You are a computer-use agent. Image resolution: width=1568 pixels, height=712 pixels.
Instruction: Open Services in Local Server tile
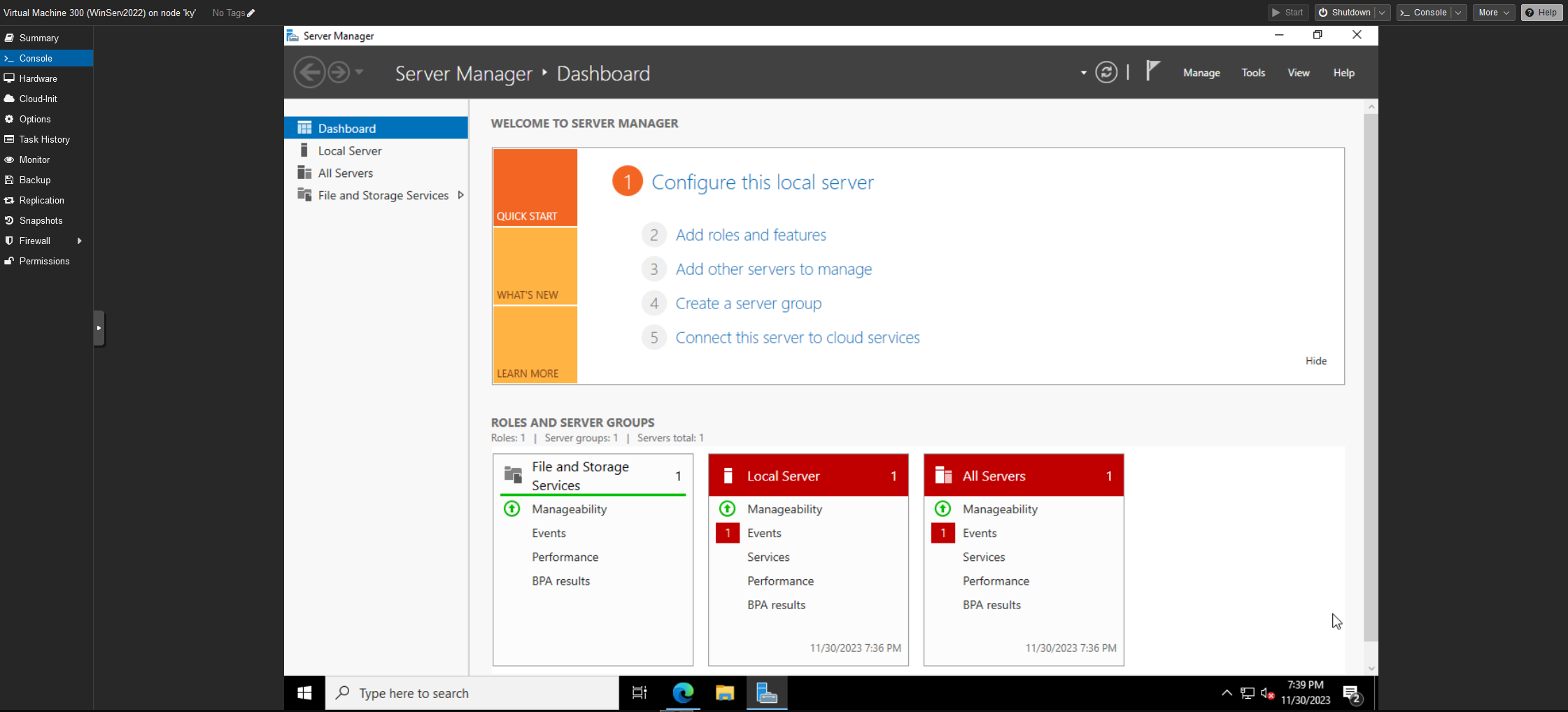coord(768,557)
